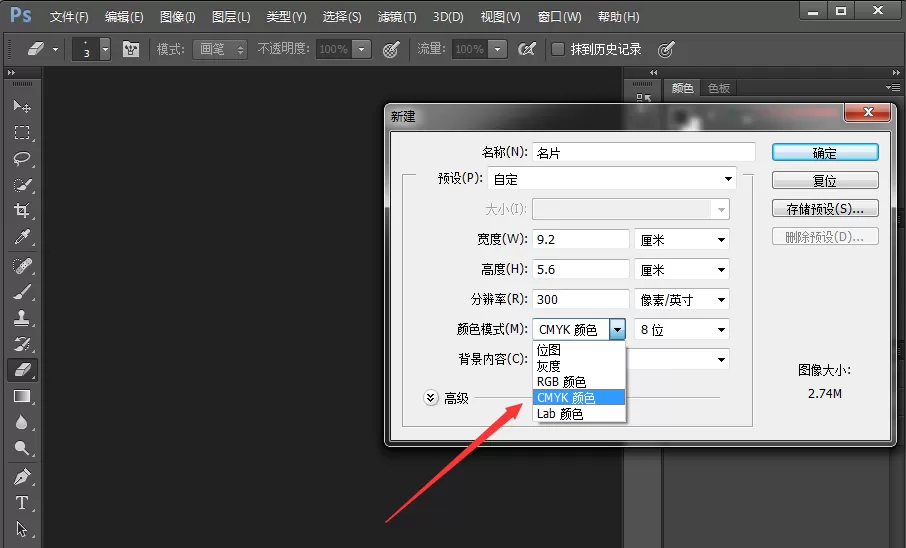
Task: Open the Color panel options menu
Action: tap(893, 87)
